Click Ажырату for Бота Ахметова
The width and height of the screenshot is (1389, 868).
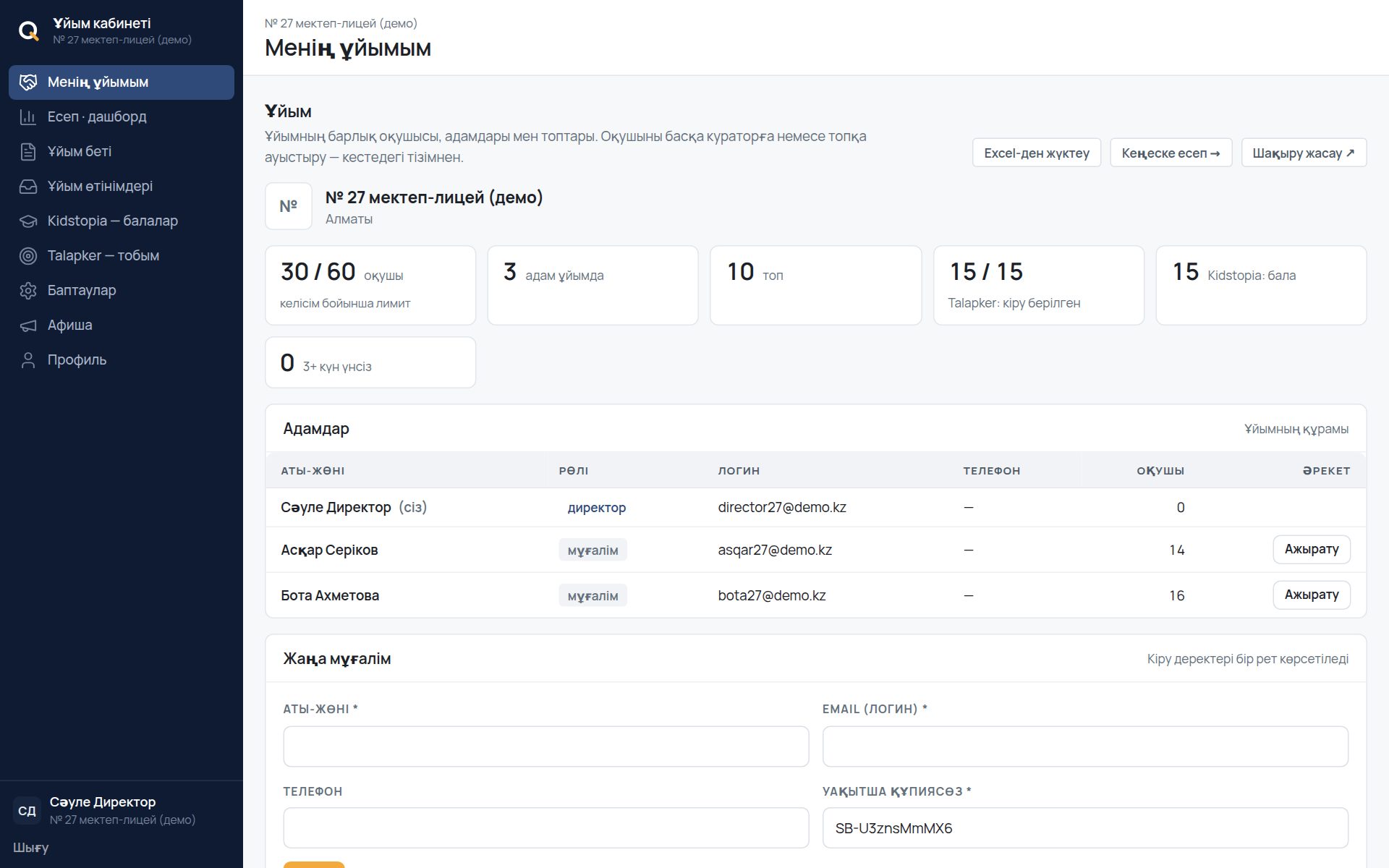(1312, 595)
